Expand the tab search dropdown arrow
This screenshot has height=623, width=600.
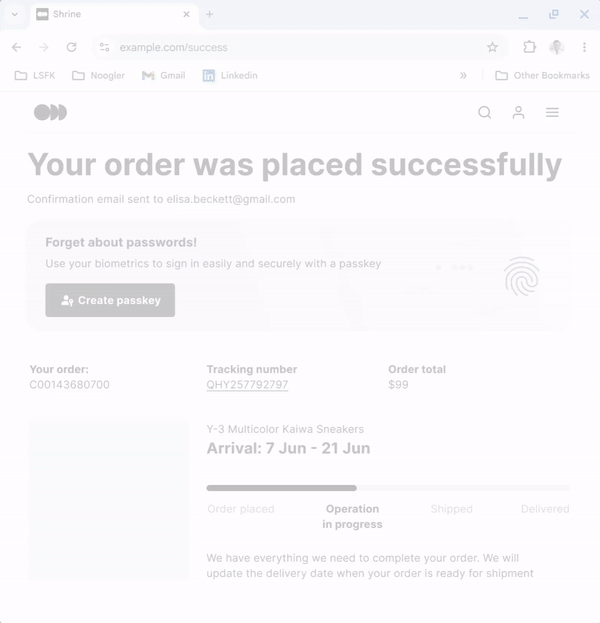(x=14, y=14)
